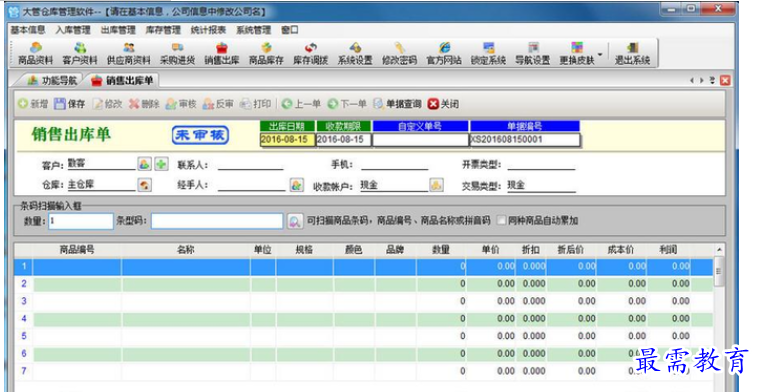The height and width of the screenshot is (392, 757).
Task: Open the 交易类型 field showing 现金
Action: tap(541, 185)
